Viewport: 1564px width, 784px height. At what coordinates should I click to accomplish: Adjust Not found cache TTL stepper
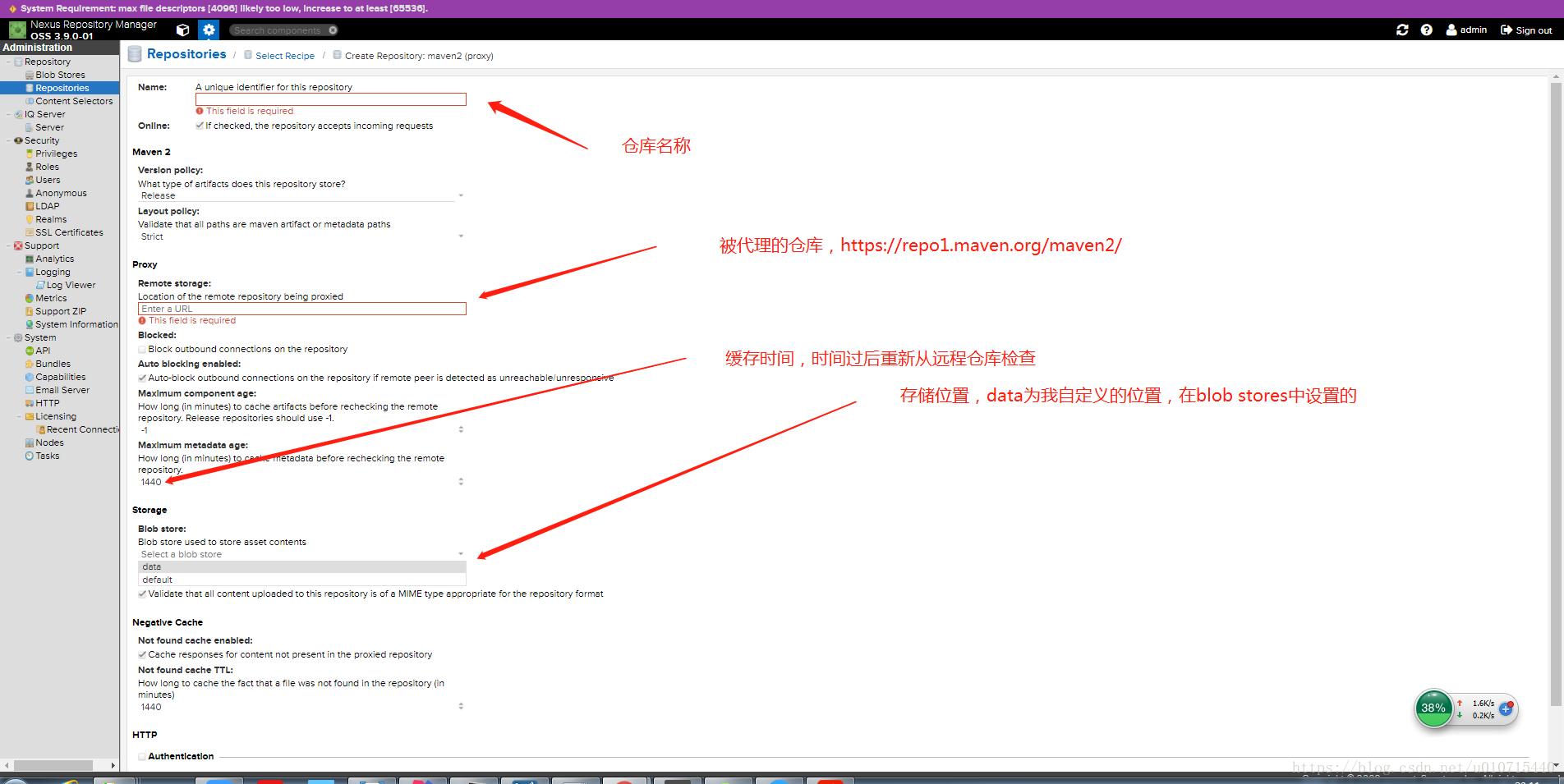coord(461,706)
